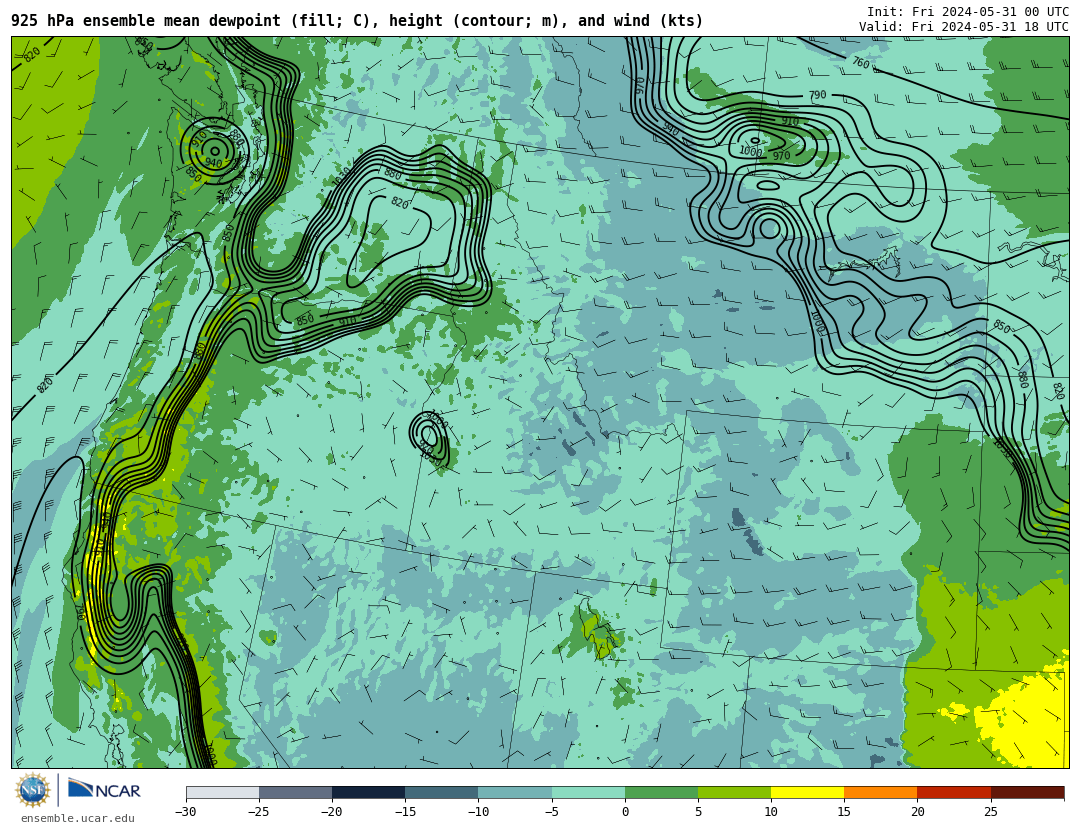Pick the dark navy -20 to -15 colorbar segment
Viewport: 1080px width, 831px height.
tap(368, 793)
